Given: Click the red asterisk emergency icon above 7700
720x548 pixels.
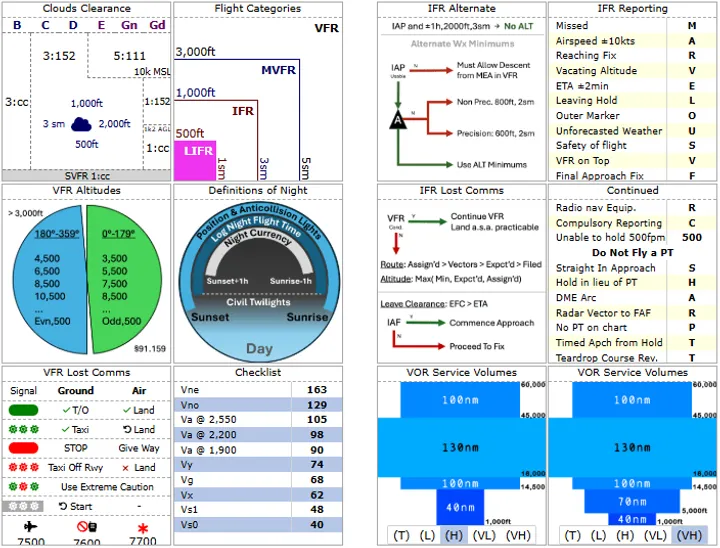Looking at the screenshot, I should pyautogui.click(x=143, y=526).
